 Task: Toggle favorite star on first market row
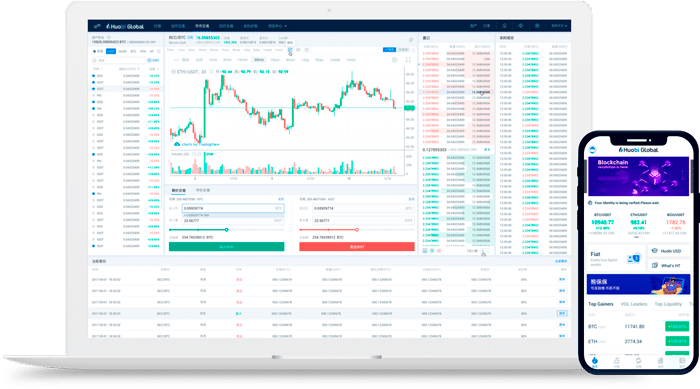93,76
